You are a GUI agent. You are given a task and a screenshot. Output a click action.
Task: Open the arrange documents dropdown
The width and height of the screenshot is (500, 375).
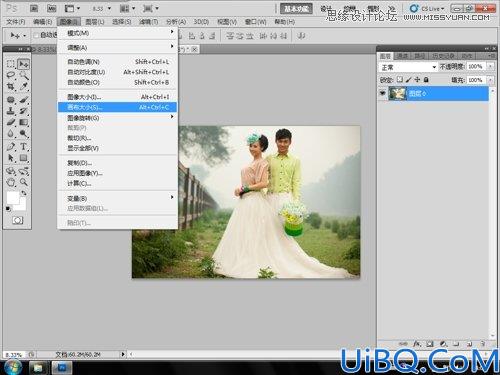click(x=127, y=8)
